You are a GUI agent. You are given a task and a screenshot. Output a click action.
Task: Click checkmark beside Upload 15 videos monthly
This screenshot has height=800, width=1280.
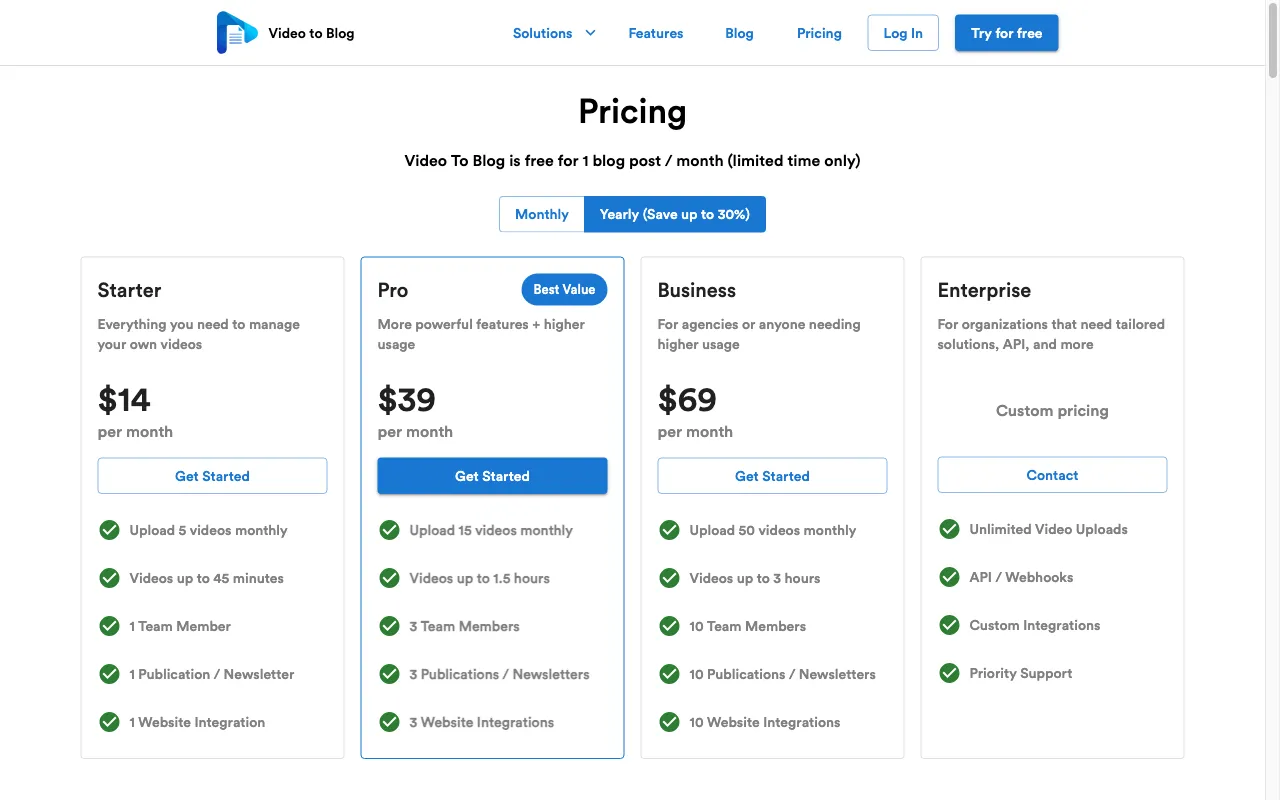pyautogui.click(x=390, y=530)
